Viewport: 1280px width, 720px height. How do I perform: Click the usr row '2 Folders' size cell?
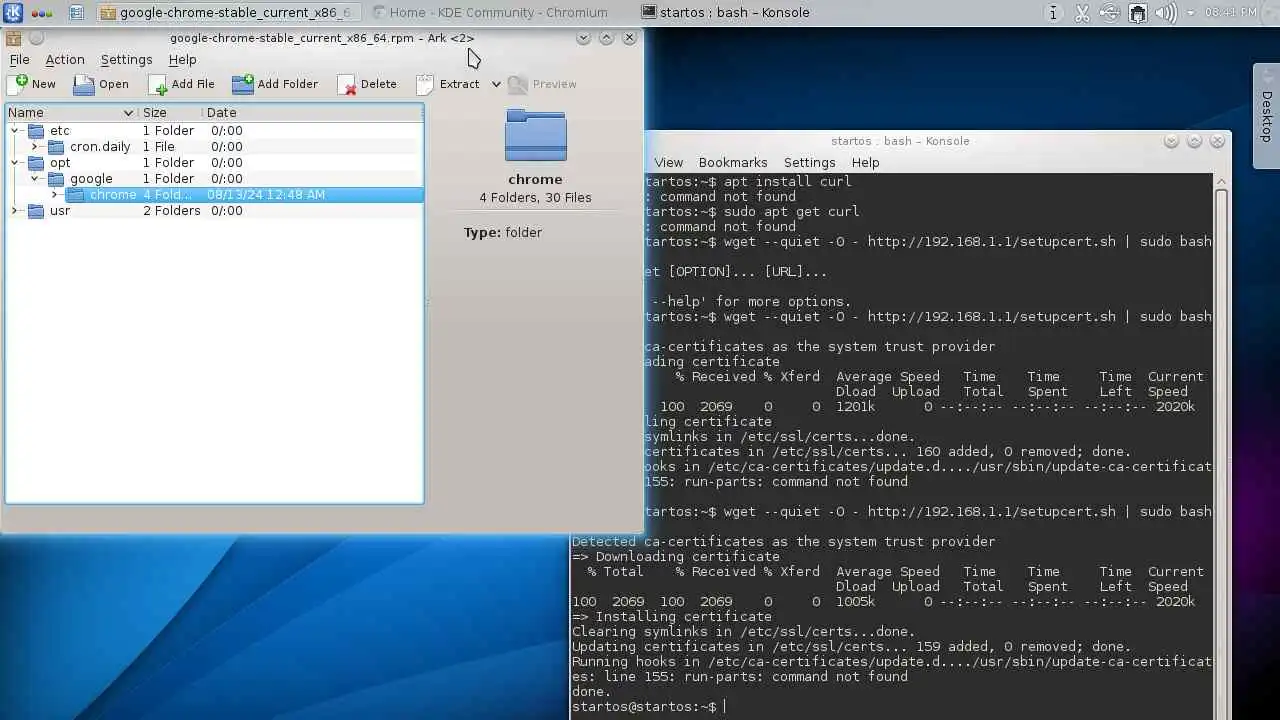(x=171, y=211)
